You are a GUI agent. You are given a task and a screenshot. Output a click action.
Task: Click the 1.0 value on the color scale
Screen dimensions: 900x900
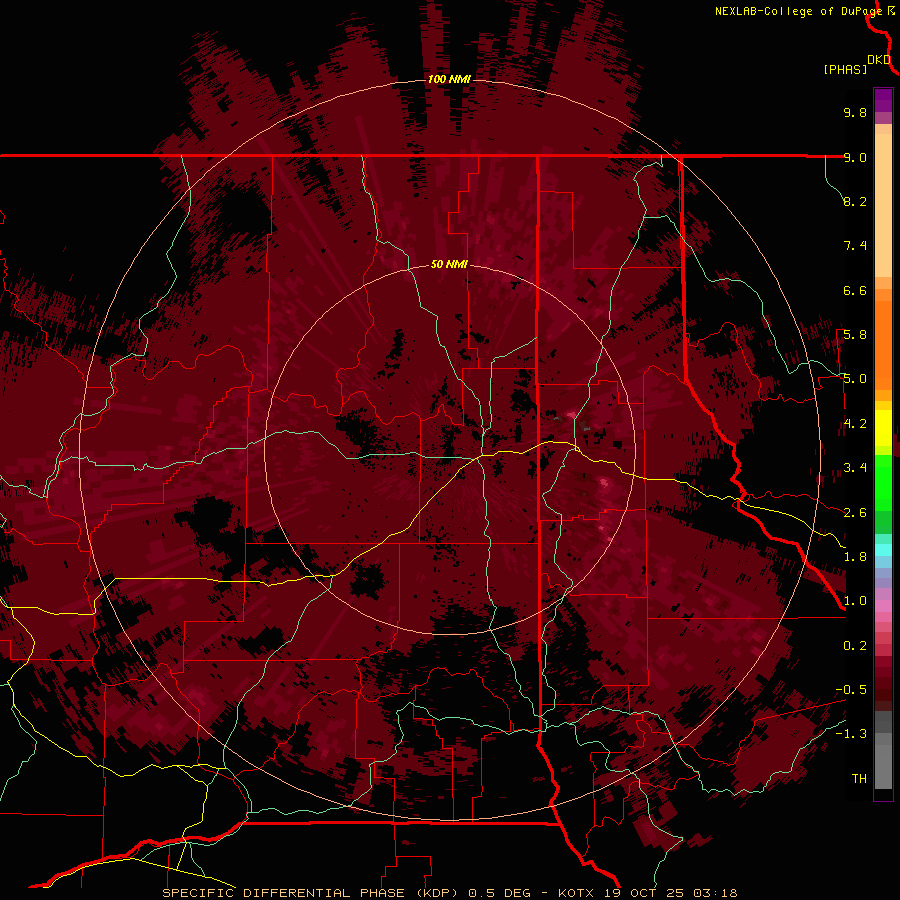(x=855, y=601)
